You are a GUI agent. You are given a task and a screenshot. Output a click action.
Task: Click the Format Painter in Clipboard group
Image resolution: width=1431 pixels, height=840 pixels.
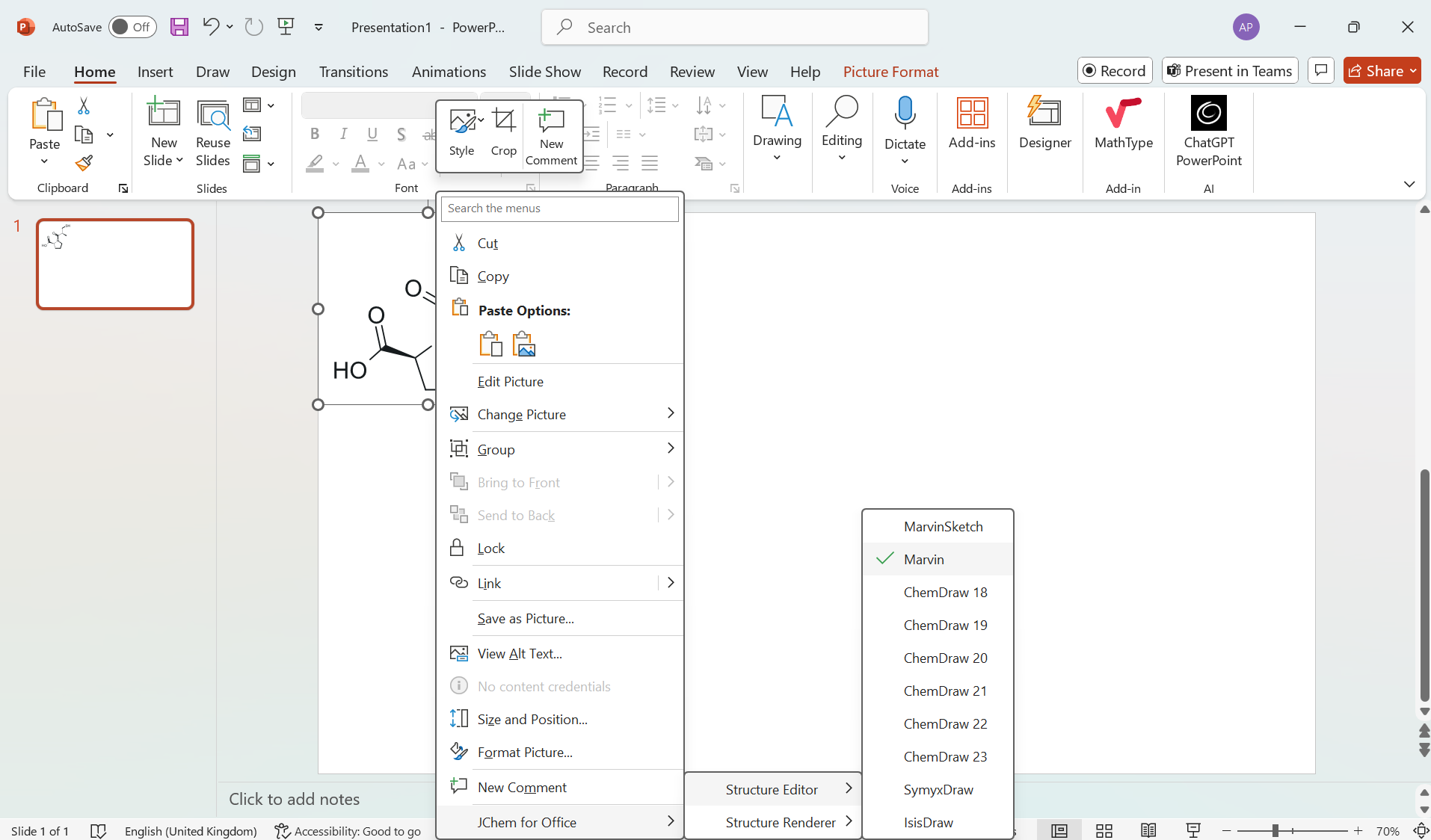84,164
